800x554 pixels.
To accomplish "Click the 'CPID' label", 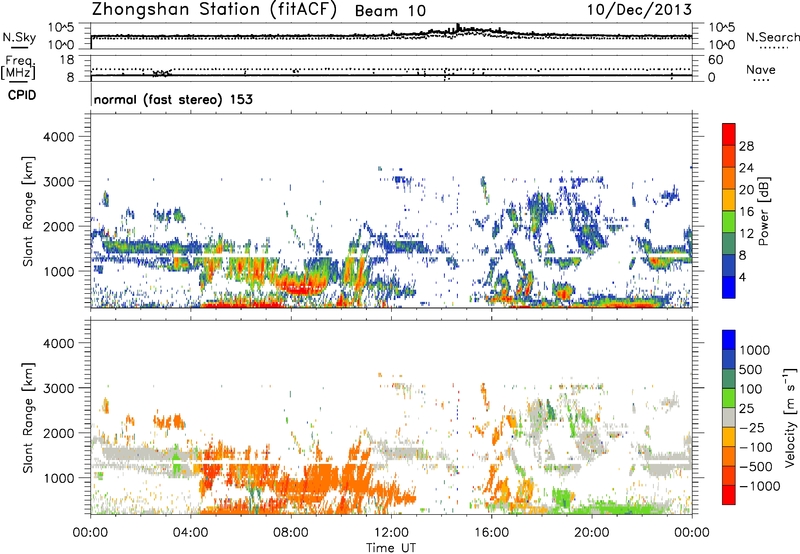I will point(22,95).
